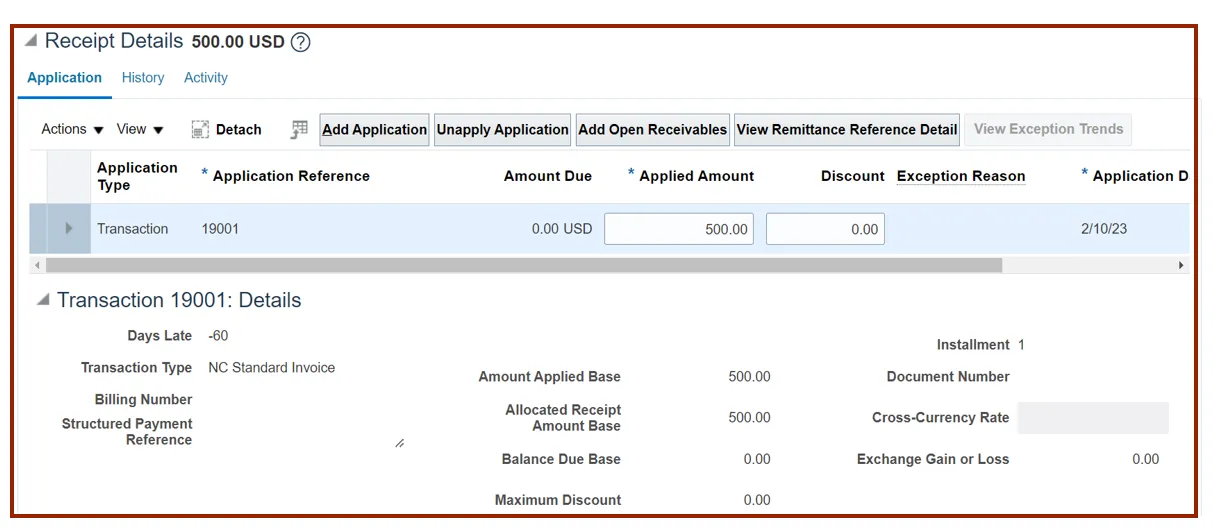Click the Unapply Application button
Screen dimensions: 1212x531
pos(502,130)
